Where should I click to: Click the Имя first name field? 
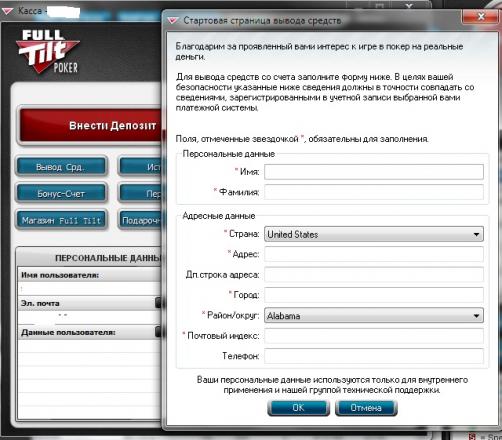(374, 172)
